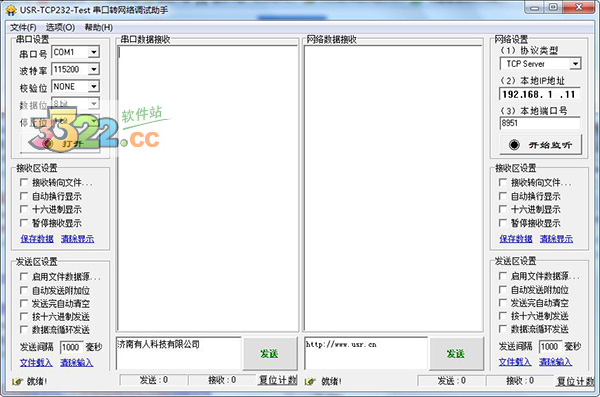Open the 选项(O) menu
This screenshot has width=600, height=397.
[60, 28]
